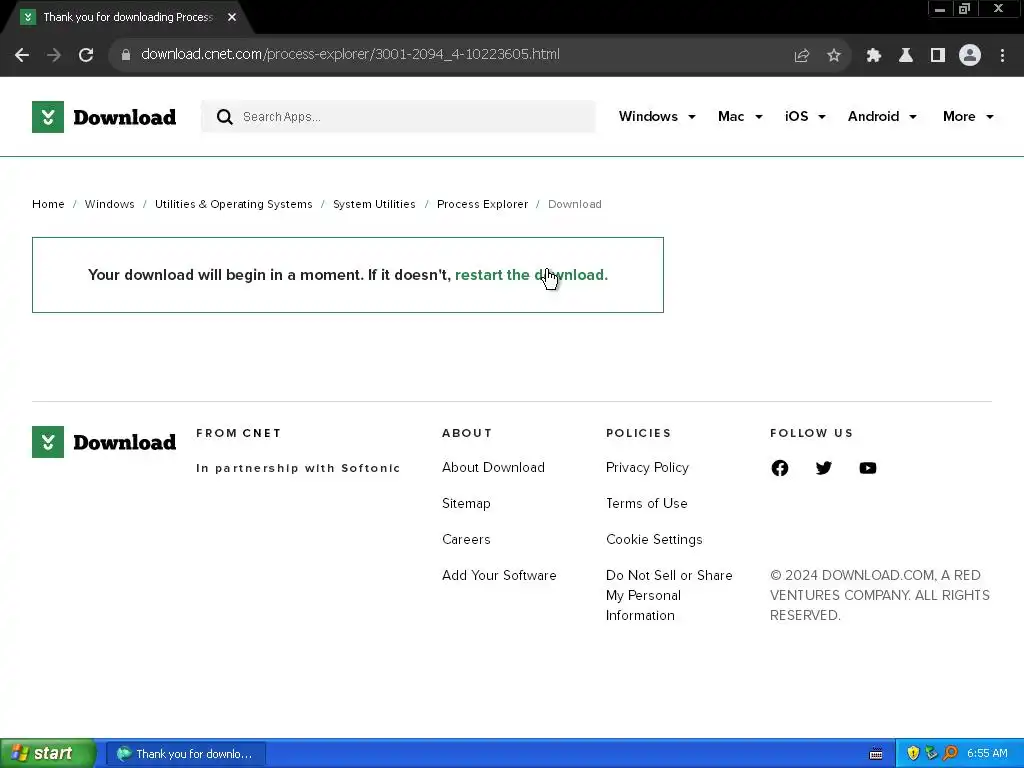
Task: Click the browser forward arrow
Action: click(x=54, y=55)
